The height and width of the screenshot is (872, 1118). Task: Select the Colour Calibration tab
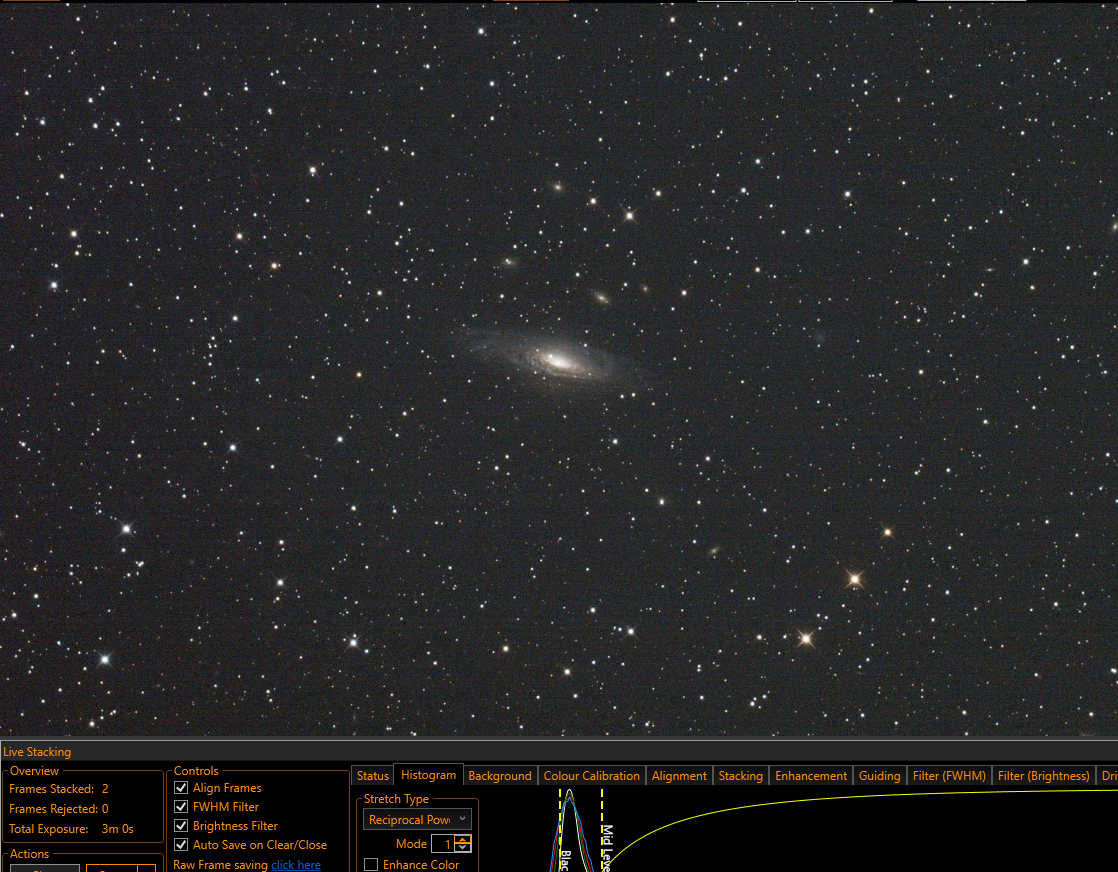click(x=592, y=776)
